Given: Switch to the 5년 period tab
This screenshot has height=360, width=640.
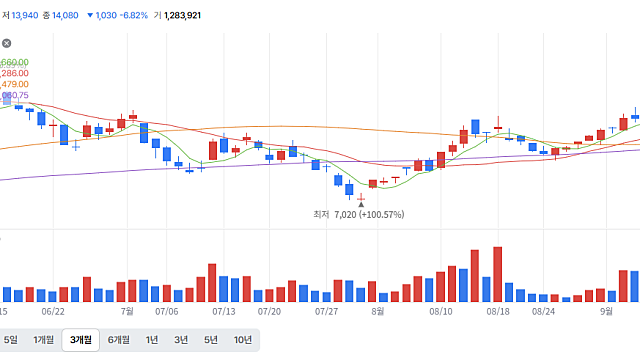Looking at the screenshot, I should [x=211, y=340].
